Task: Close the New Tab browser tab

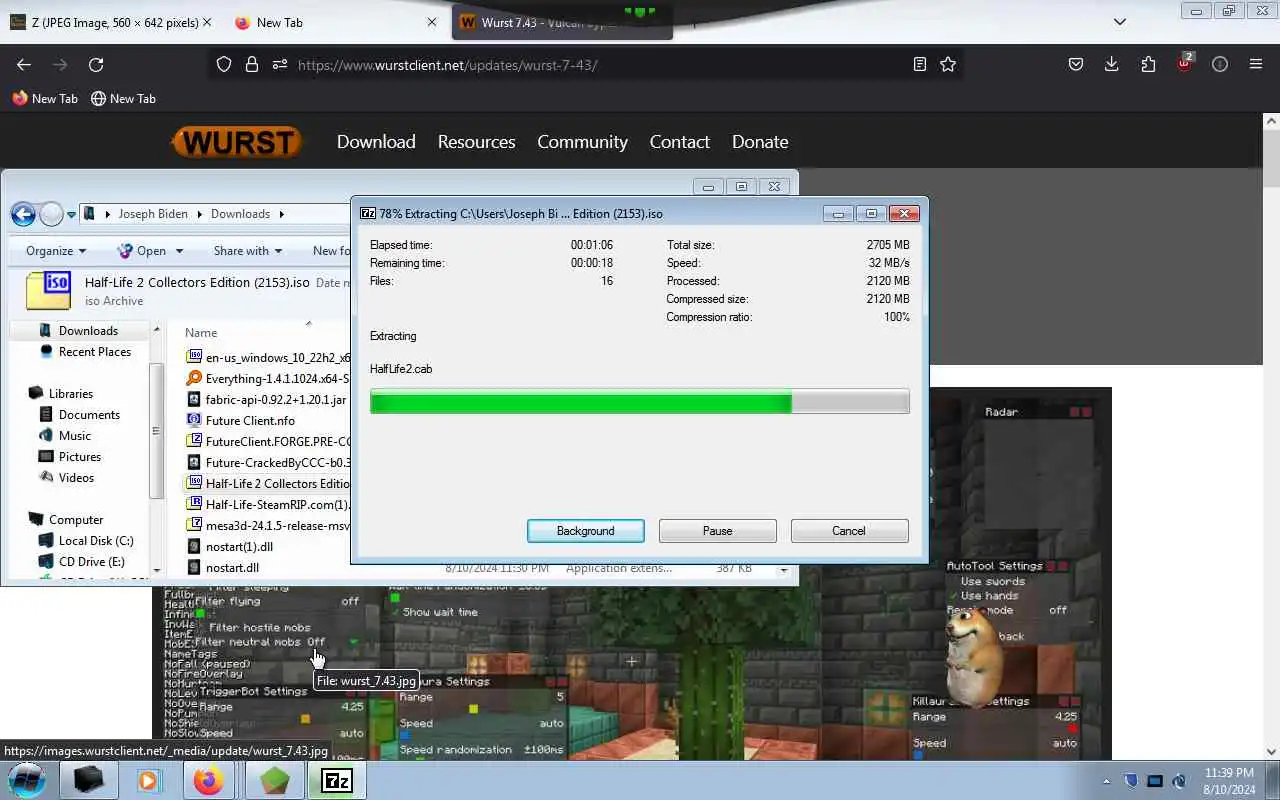Action: click(432, 22)
